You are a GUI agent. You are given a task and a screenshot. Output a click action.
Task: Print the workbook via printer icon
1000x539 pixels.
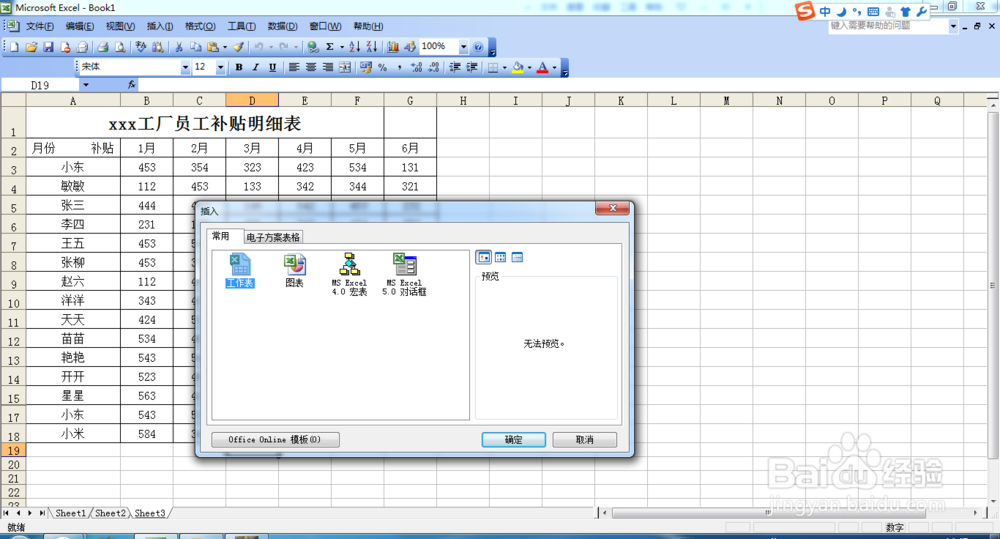102,47
